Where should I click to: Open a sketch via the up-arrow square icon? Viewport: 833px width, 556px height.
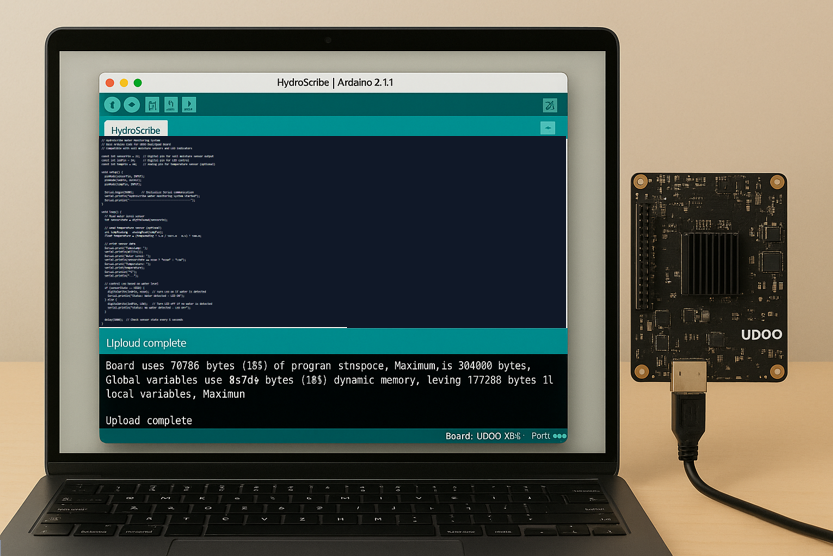[171, 105]
